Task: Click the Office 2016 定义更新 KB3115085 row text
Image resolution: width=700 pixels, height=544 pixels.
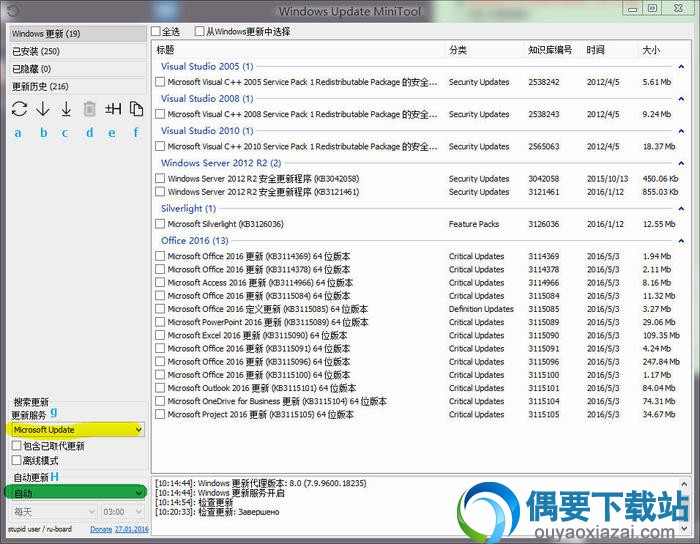Action: (x=267, y=309)
